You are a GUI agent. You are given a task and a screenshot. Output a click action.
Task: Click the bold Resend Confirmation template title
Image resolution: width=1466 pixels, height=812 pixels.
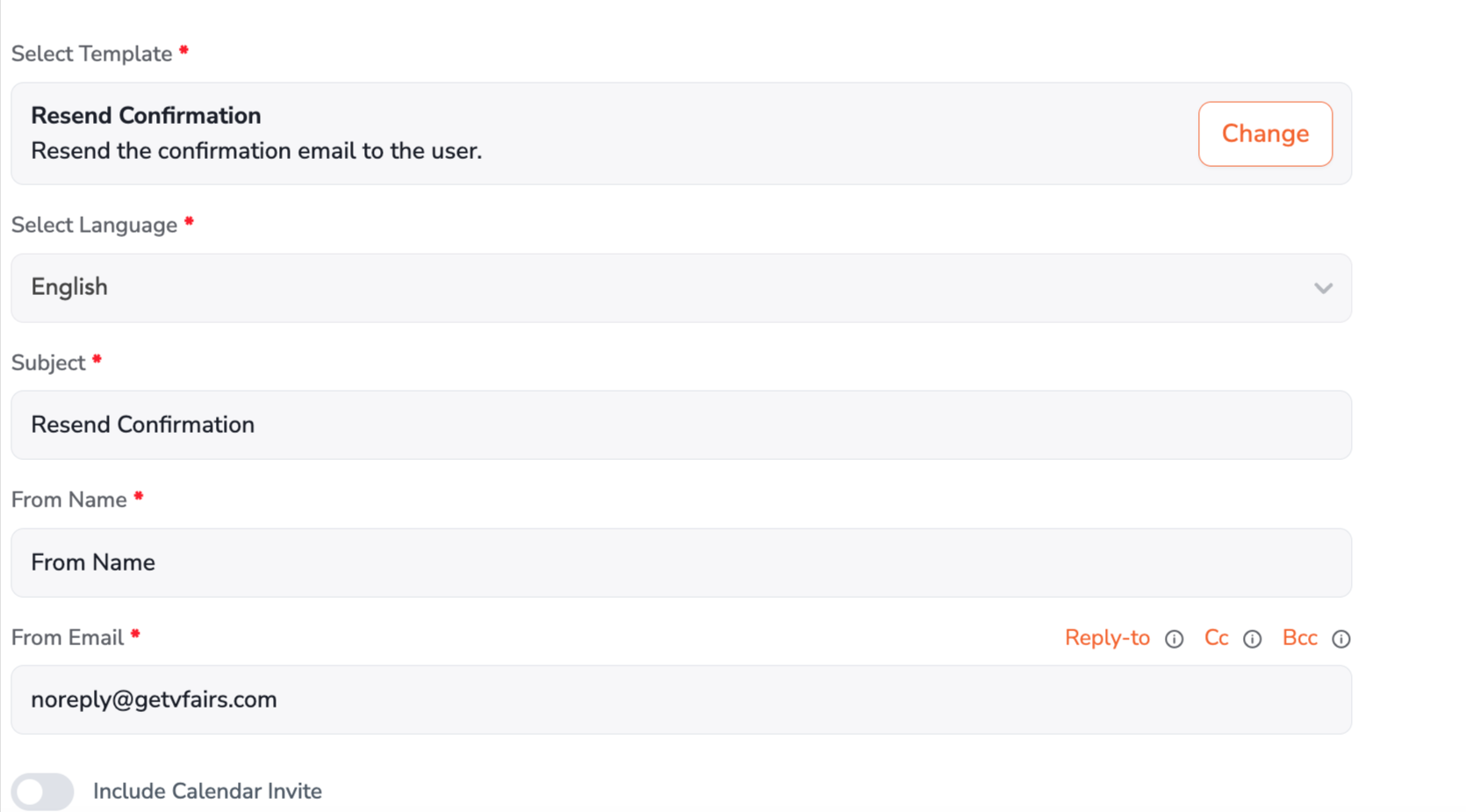(146, 116)
